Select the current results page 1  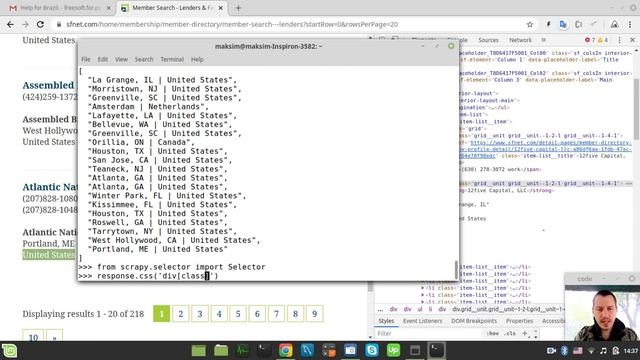pyautogui.click(x=162, y=313)
